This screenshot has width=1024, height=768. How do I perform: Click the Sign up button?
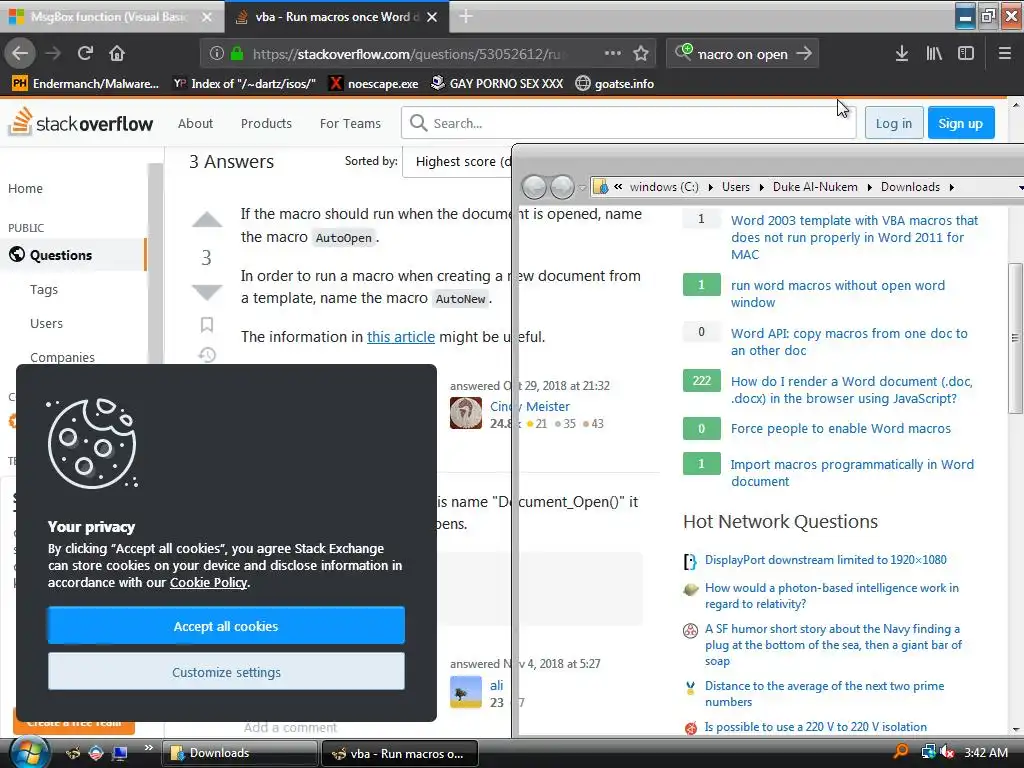tap(960, 123)
